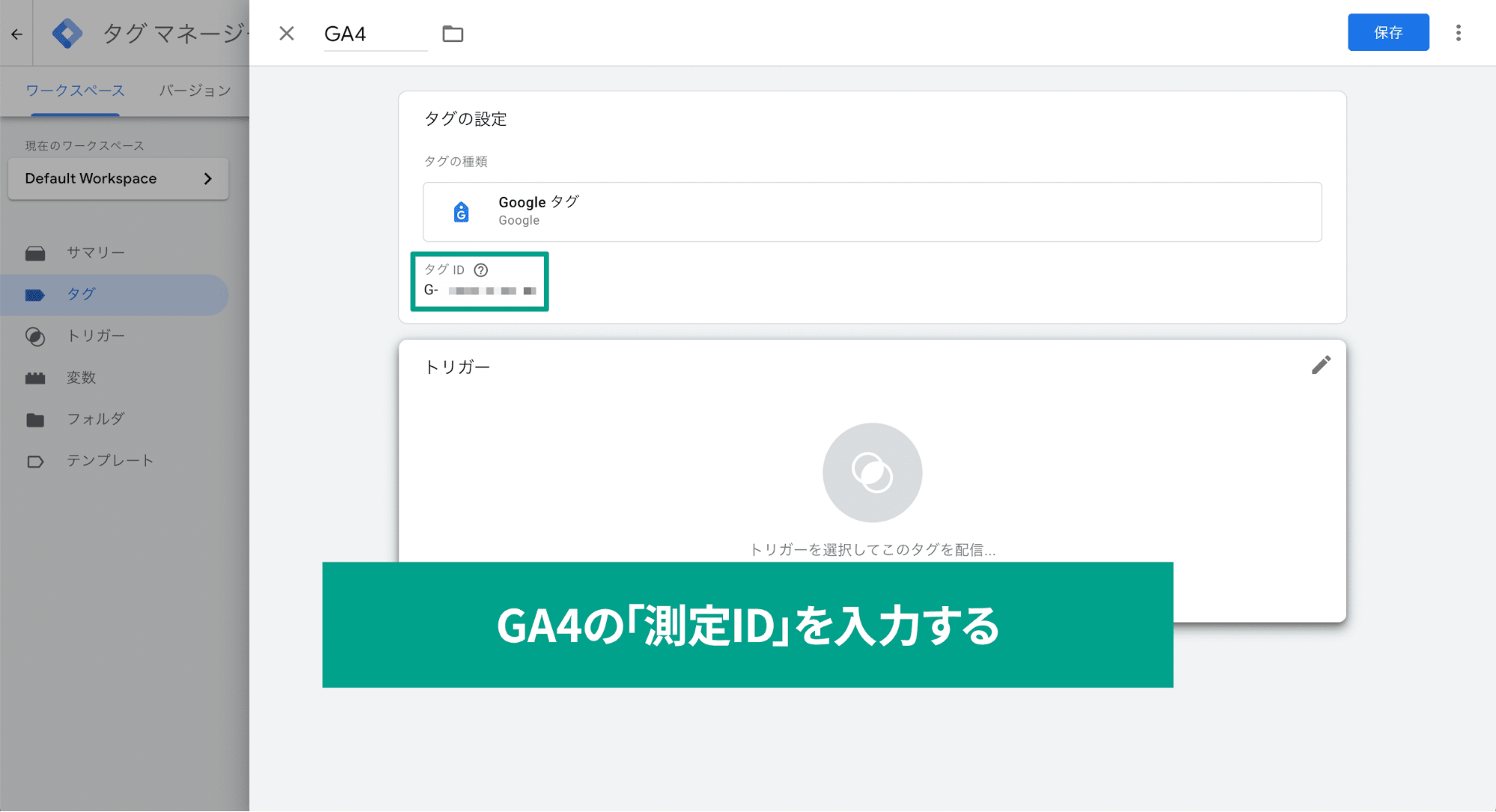Click the 保存 save button
This screenshot has height=812, width=1496.
click(x=1391, y=32)
